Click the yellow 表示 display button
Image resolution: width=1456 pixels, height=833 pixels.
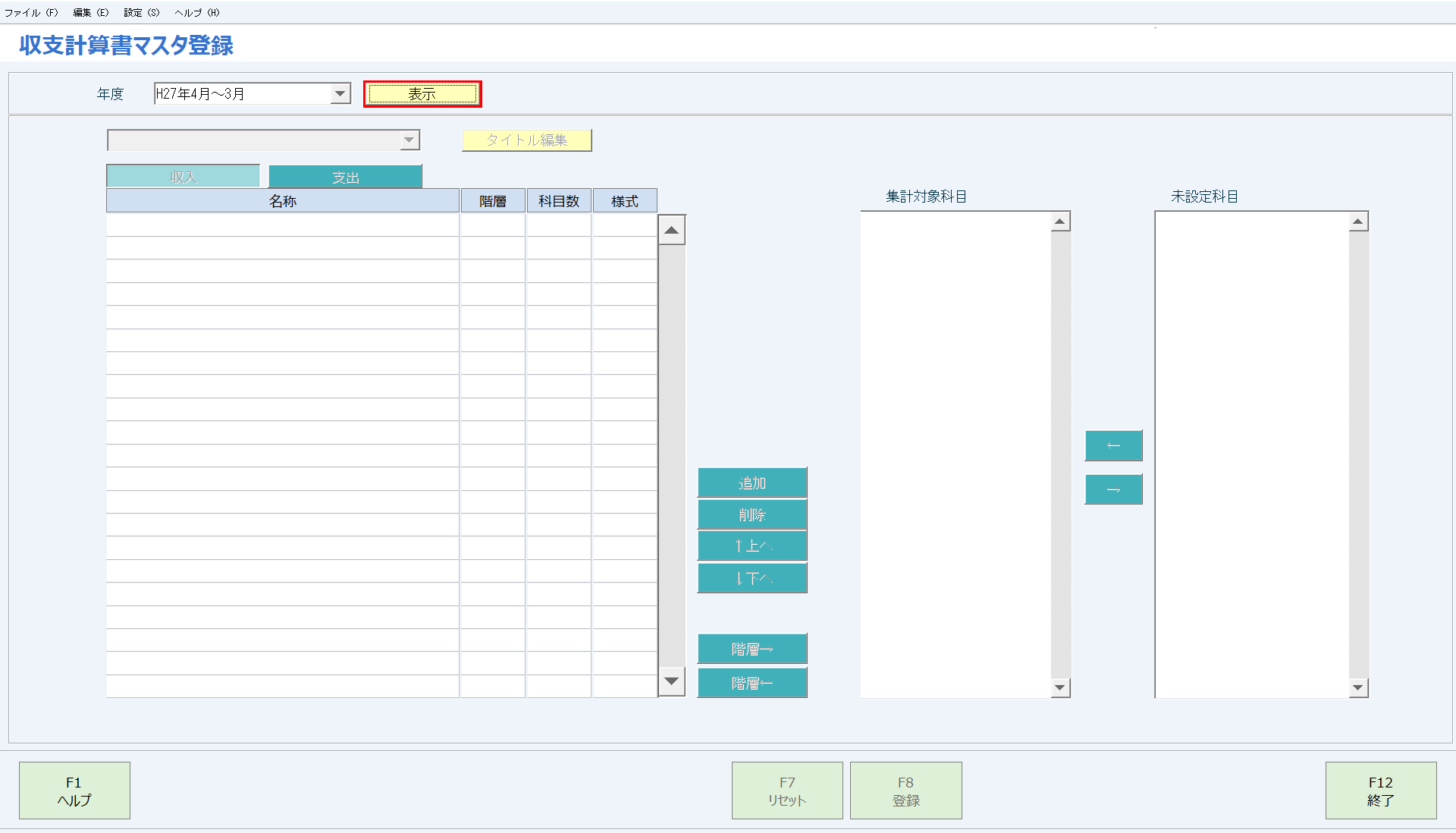422,93
